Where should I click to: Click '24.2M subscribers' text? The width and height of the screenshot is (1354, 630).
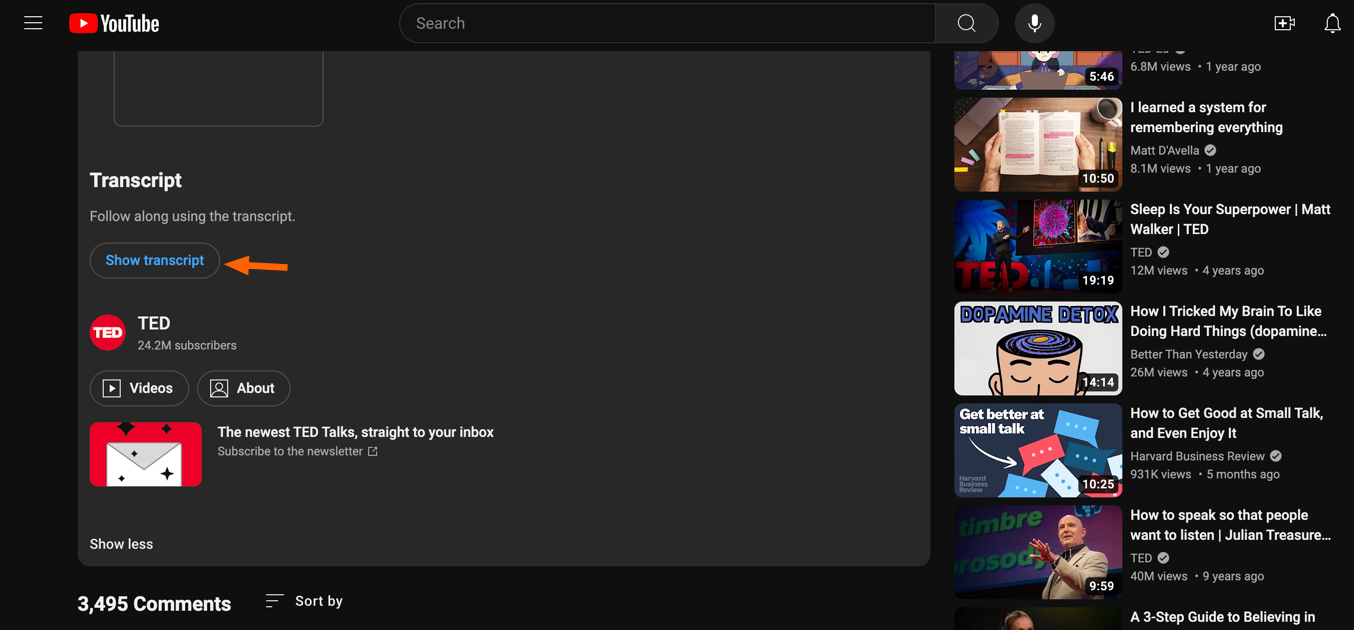187,345
